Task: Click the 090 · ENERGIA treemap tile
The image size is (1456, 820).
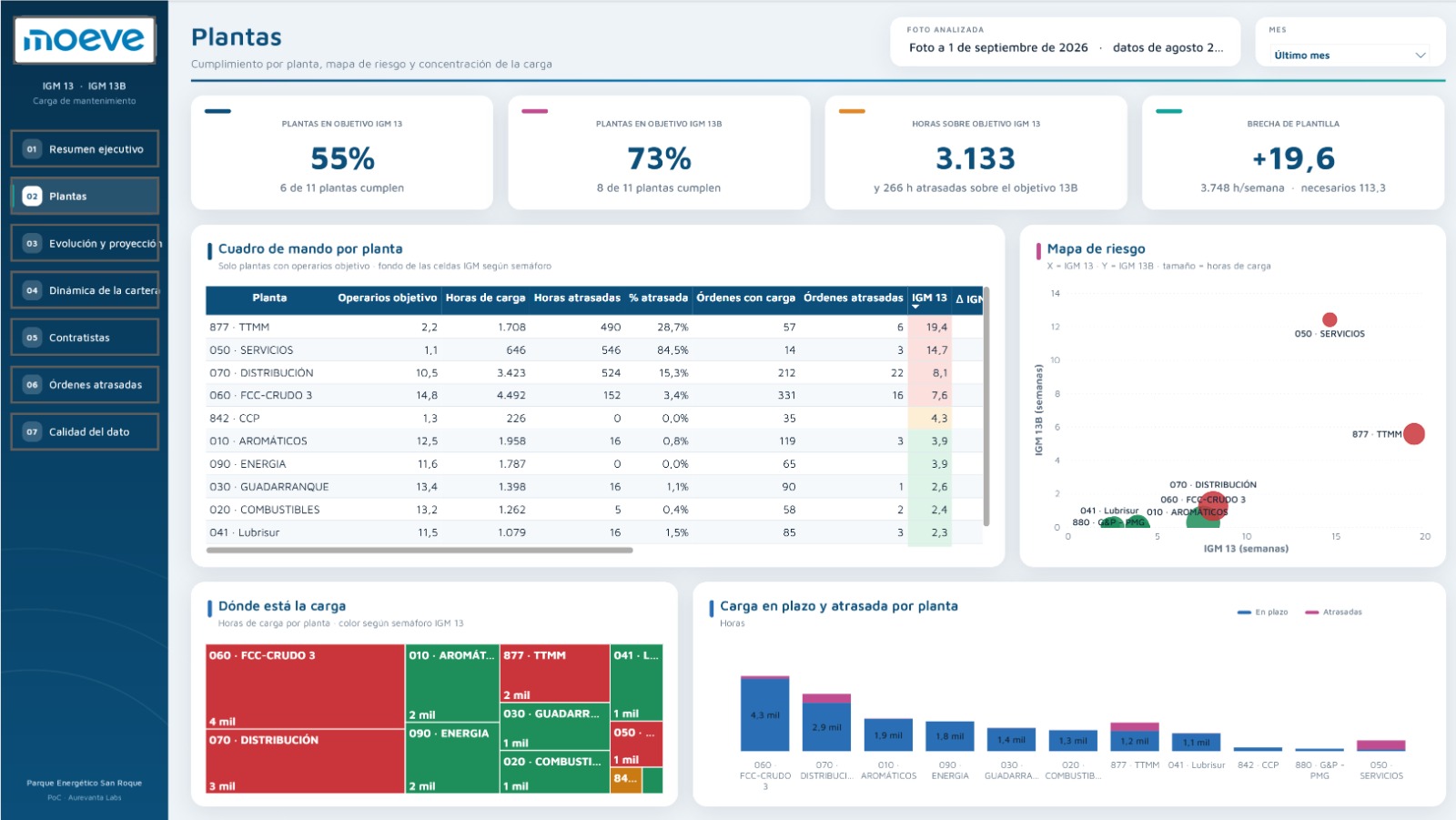Action: click(452, 759)
